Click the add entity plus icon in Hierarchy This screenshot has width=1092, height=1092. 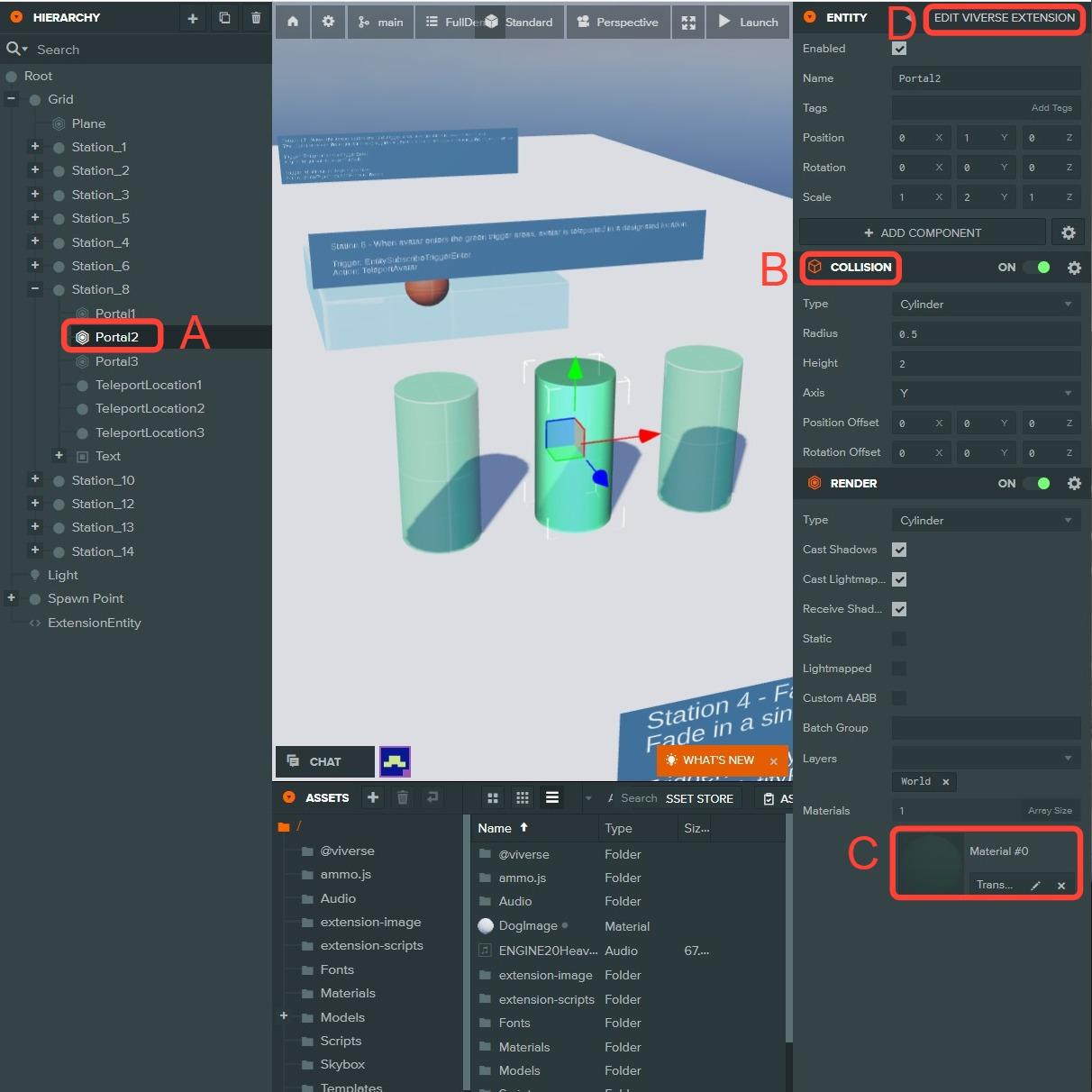[x=192, y=18]
